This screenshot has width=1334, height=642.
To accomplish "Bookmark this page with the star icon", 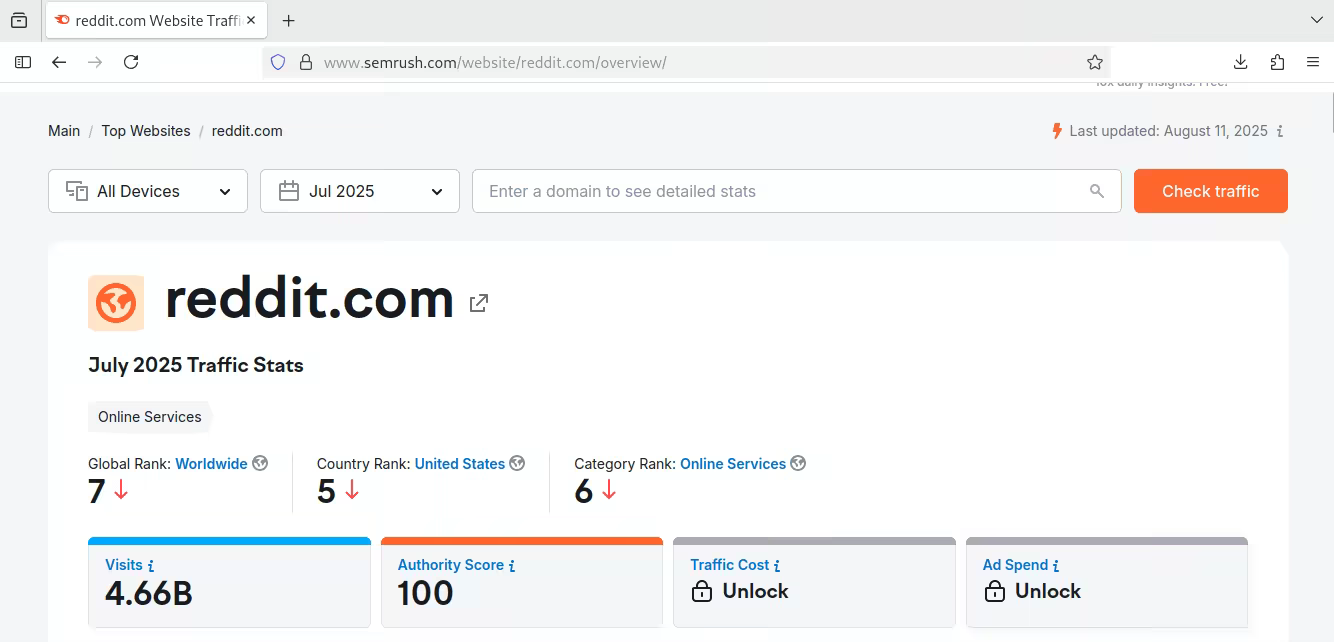I will [1094, 62].
